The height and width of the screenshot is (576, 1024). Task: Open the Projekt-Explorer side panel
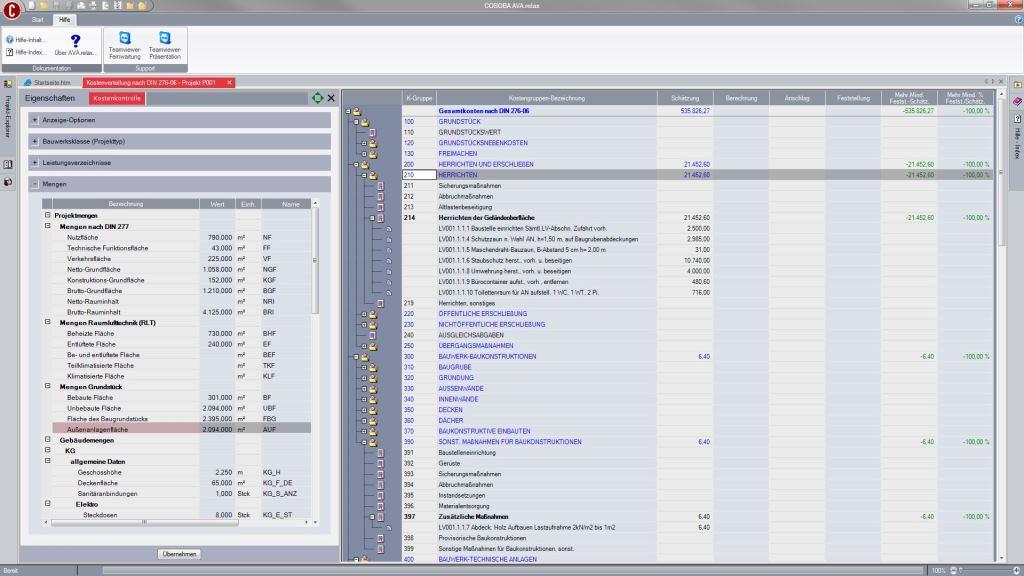tap(8, 118)
